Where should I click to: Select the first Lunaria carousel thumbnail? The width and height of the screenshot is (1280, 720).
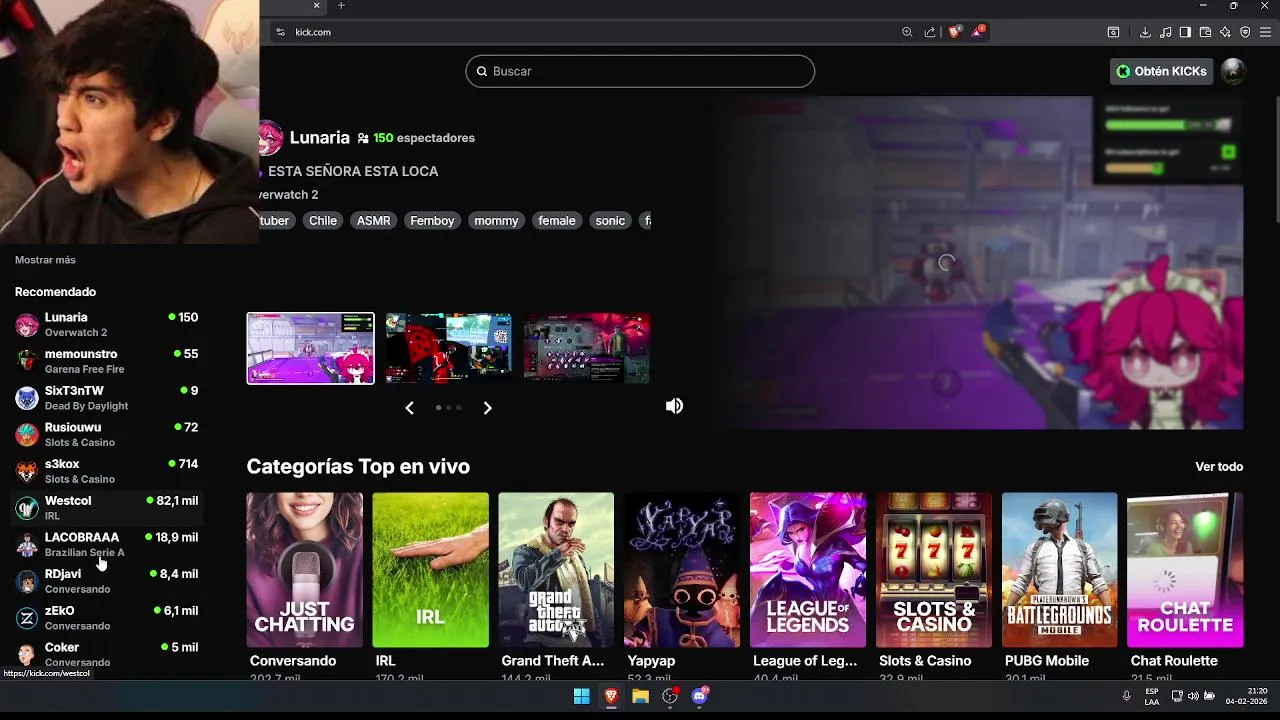[x=311, y=348]
